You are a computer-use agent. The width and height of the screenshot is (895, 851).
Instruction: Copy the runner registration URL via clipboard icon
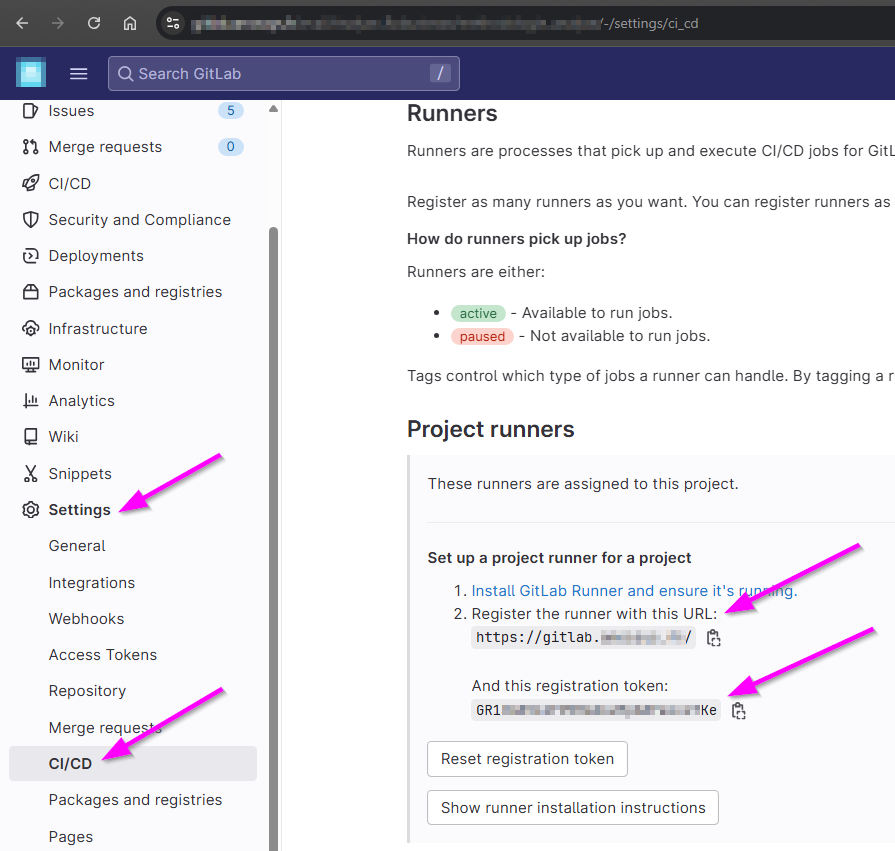point(713,637)
